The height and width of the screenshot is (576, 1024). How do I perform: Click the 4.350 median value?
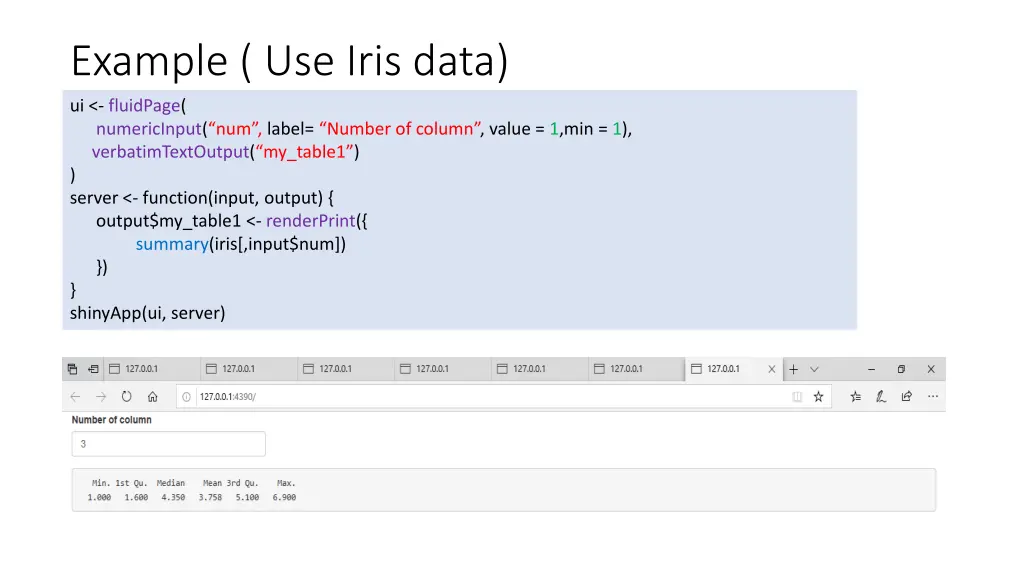(x=173, y=498)
